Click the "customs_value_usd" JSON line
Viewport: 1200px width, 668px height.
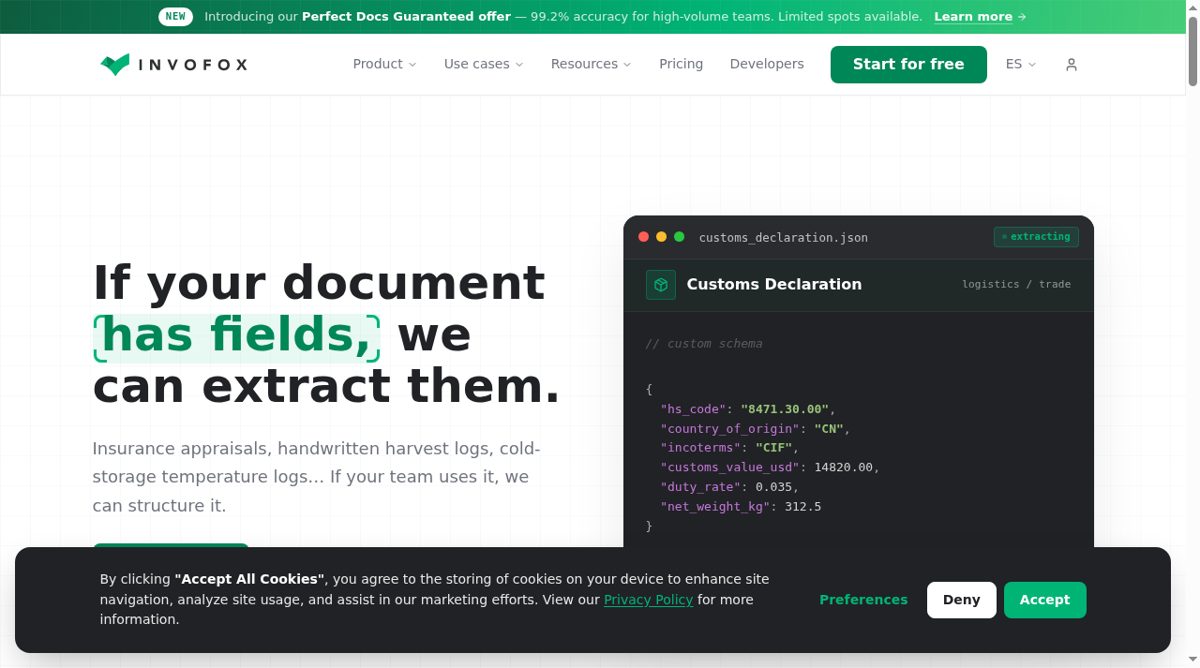[x=770, y=467]
